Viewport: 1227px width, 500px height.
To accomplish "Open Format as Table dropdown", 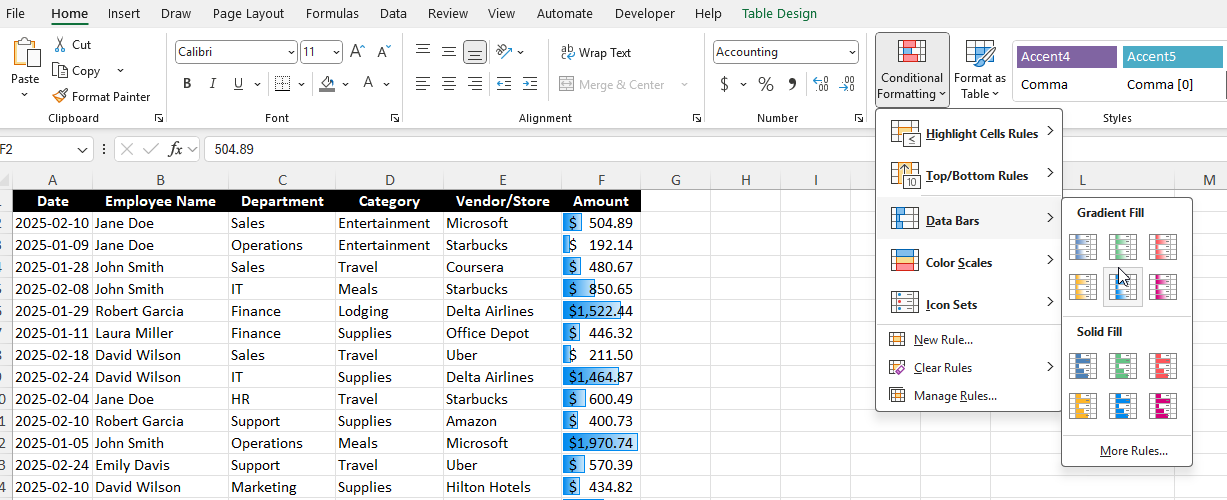I will 980,69.
